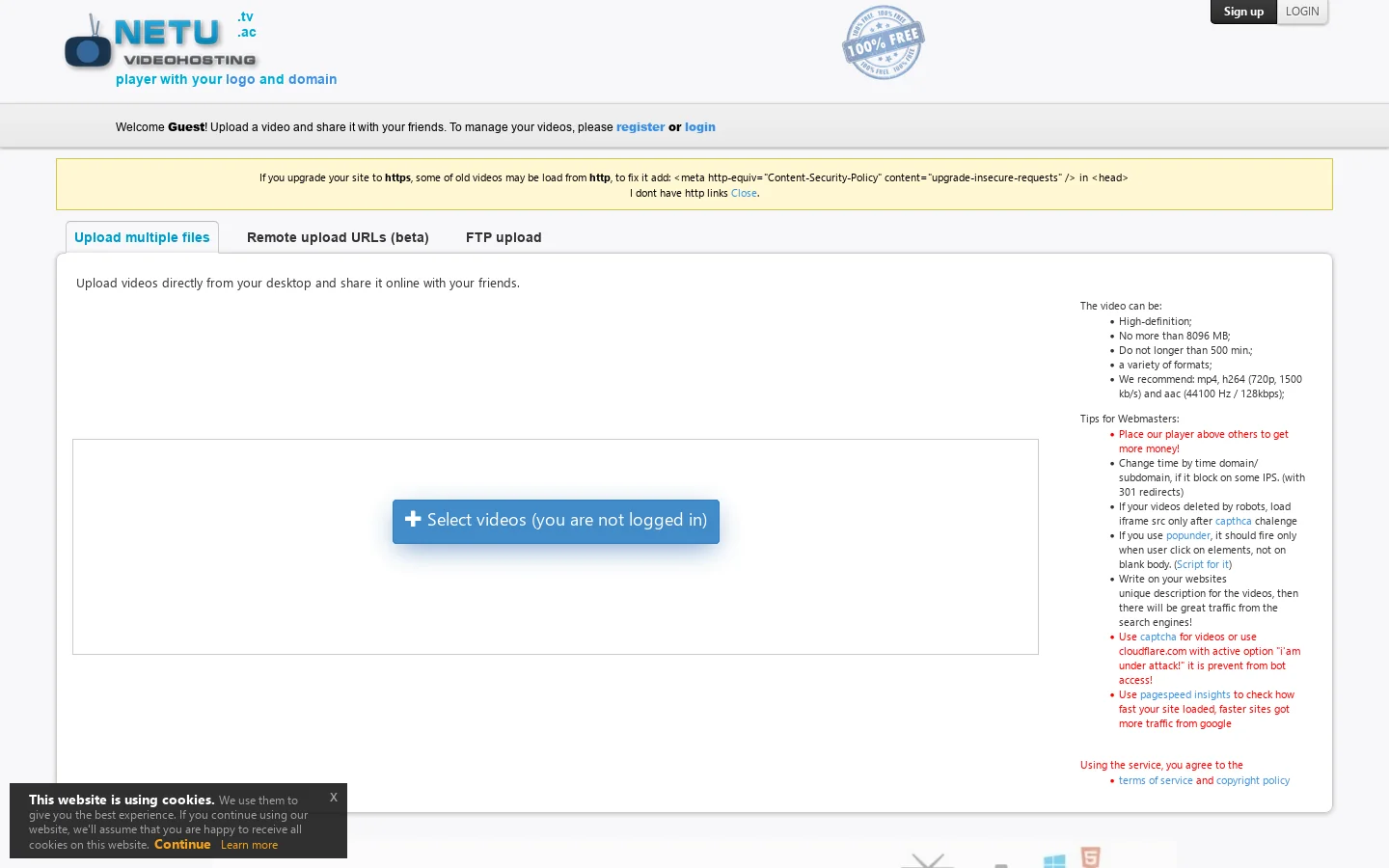1389x868 pixels.
Task: Click the NETU videohosting logo
Action: [x=160, y=42]
